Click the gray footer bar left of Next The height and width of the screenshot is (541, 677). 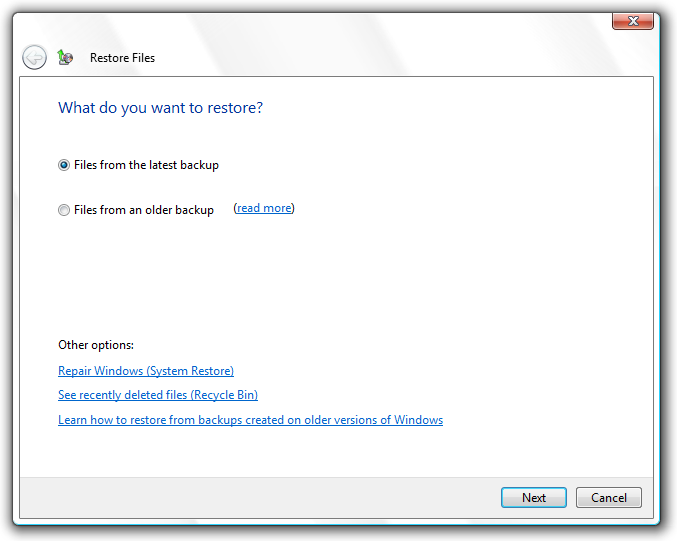pos(259,498)
